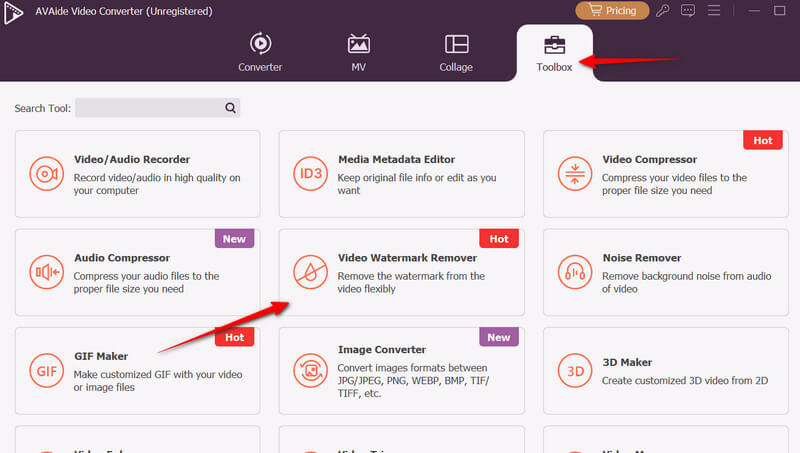Click 'Record video/audio in high quality' description
The height and width of the screenshot is (453, 800).
pyautogui.click(x=157, y=184)
